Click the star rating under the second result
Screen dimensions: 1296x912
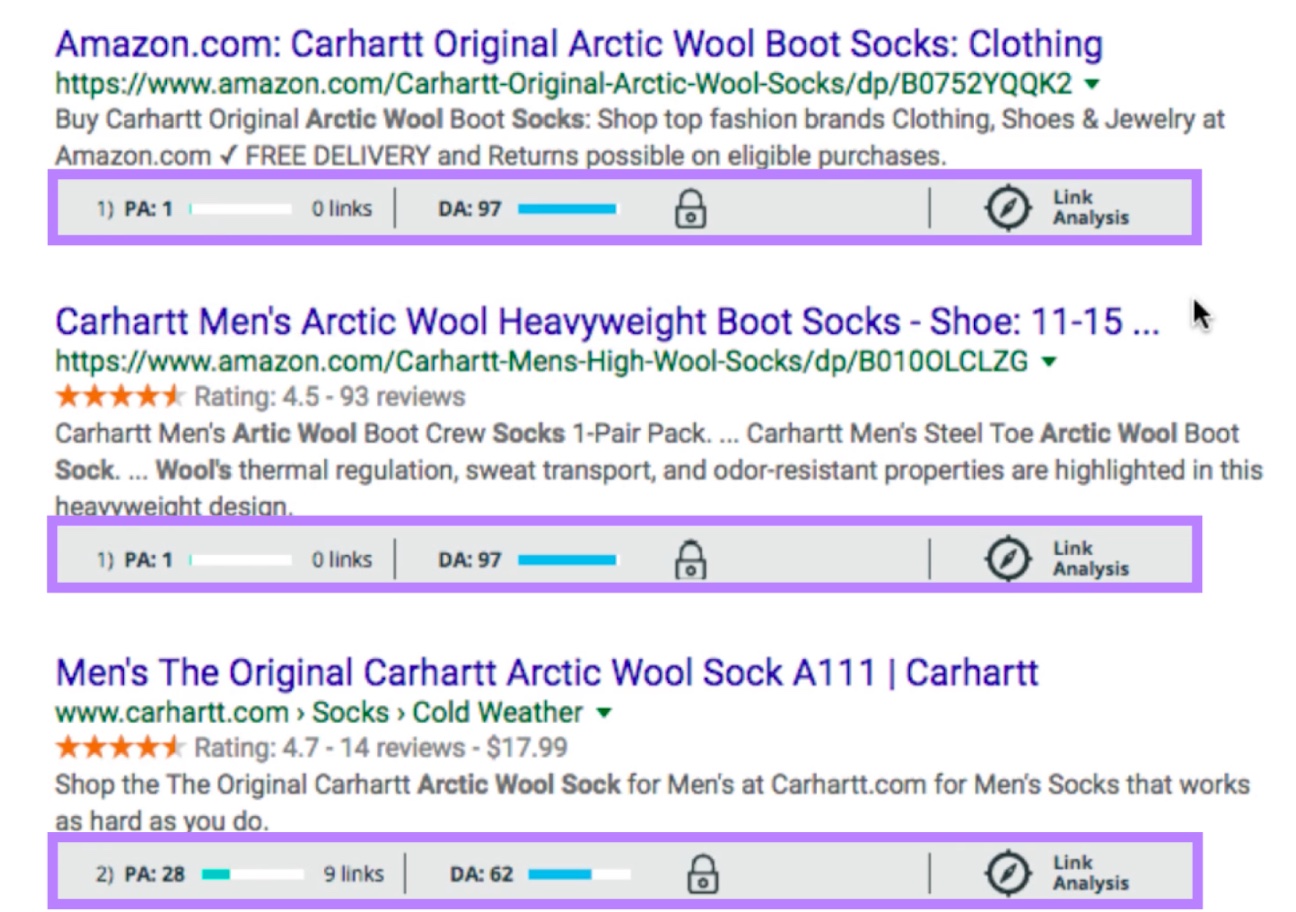120,396
